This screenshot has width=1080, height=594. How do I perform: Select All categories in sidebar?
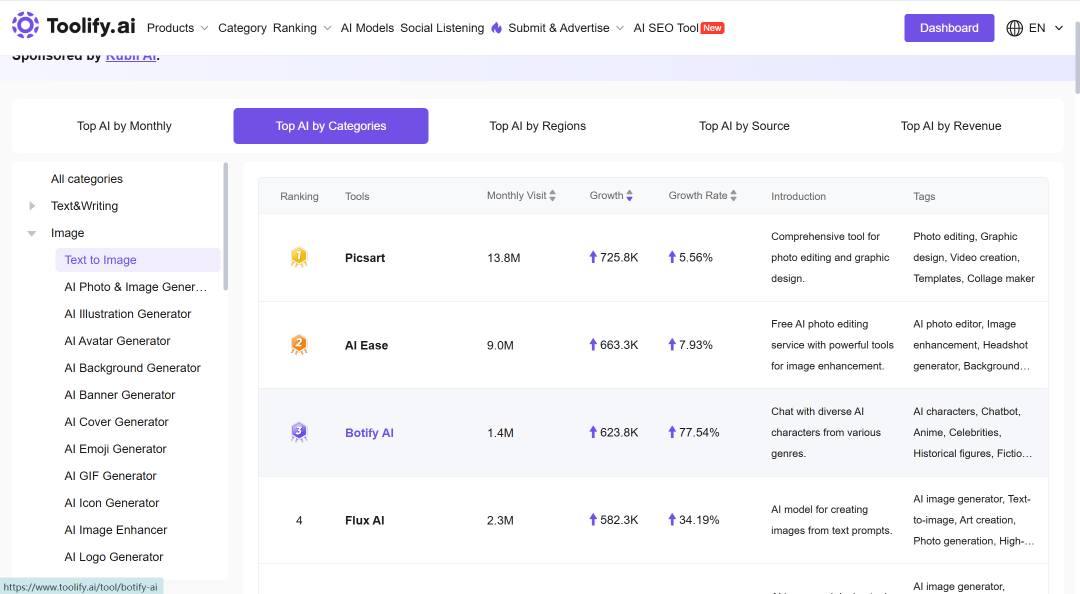click(x=87, y=179)
